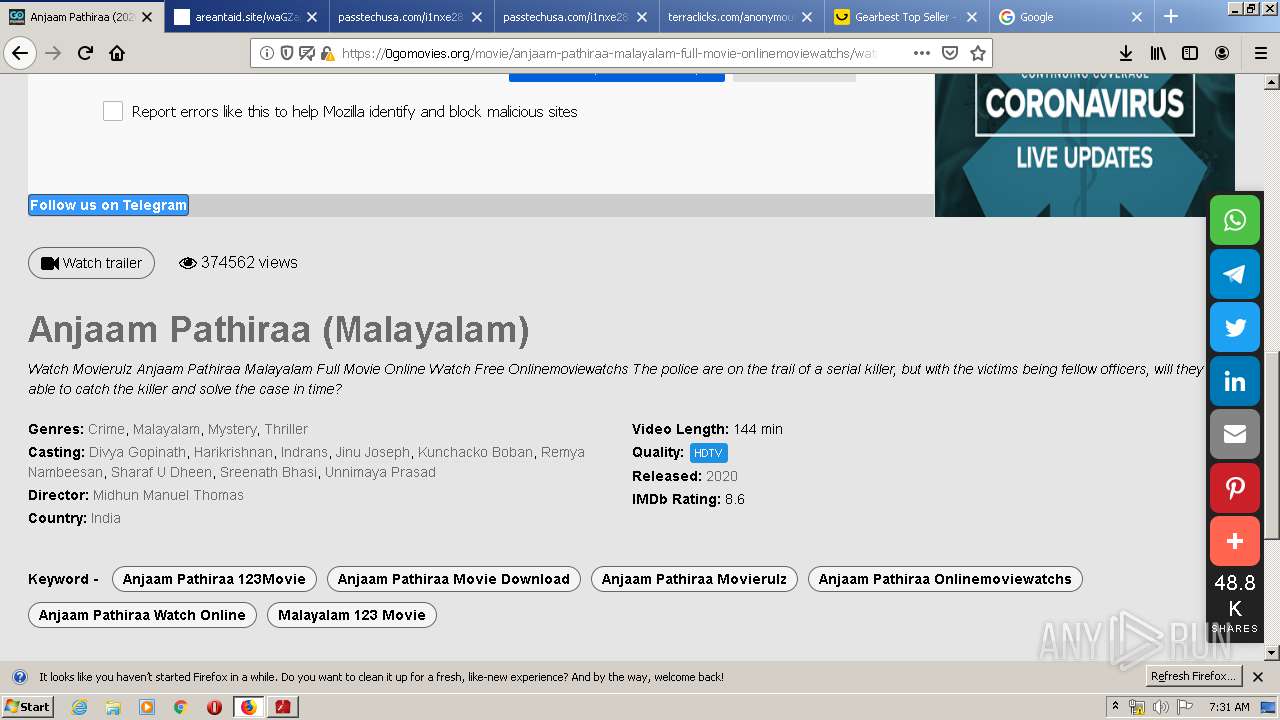Share on Pinterest
Viewport: 1280px width, 720px height.
[x=1235, y=488]
